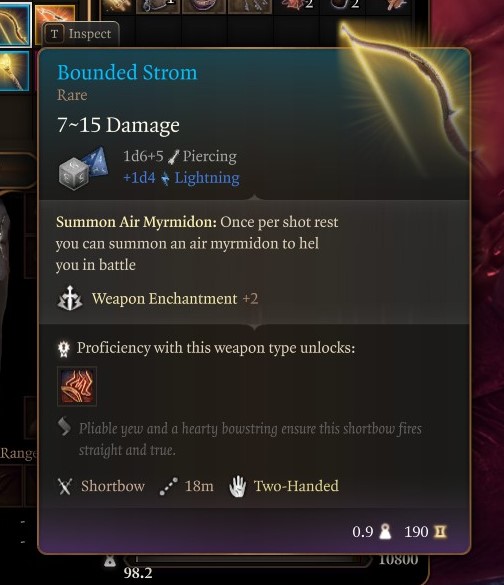Click the 18m range icon
Viewport: 504px width, 585px height.
[168, 487]
